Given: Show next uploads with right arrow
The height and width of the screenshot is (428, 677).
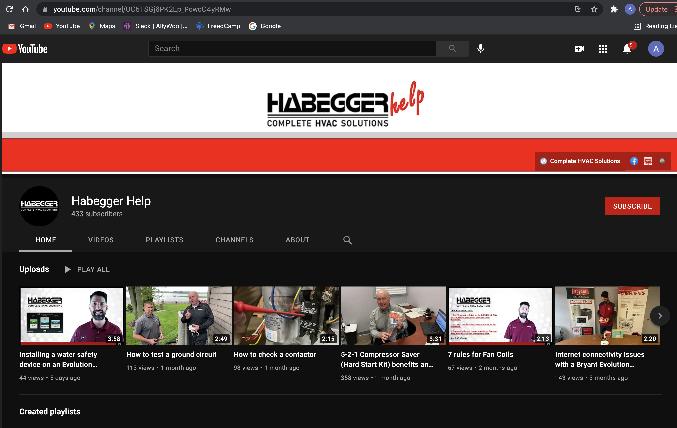Looking at the screenshot, I should (x=660, y=316).
